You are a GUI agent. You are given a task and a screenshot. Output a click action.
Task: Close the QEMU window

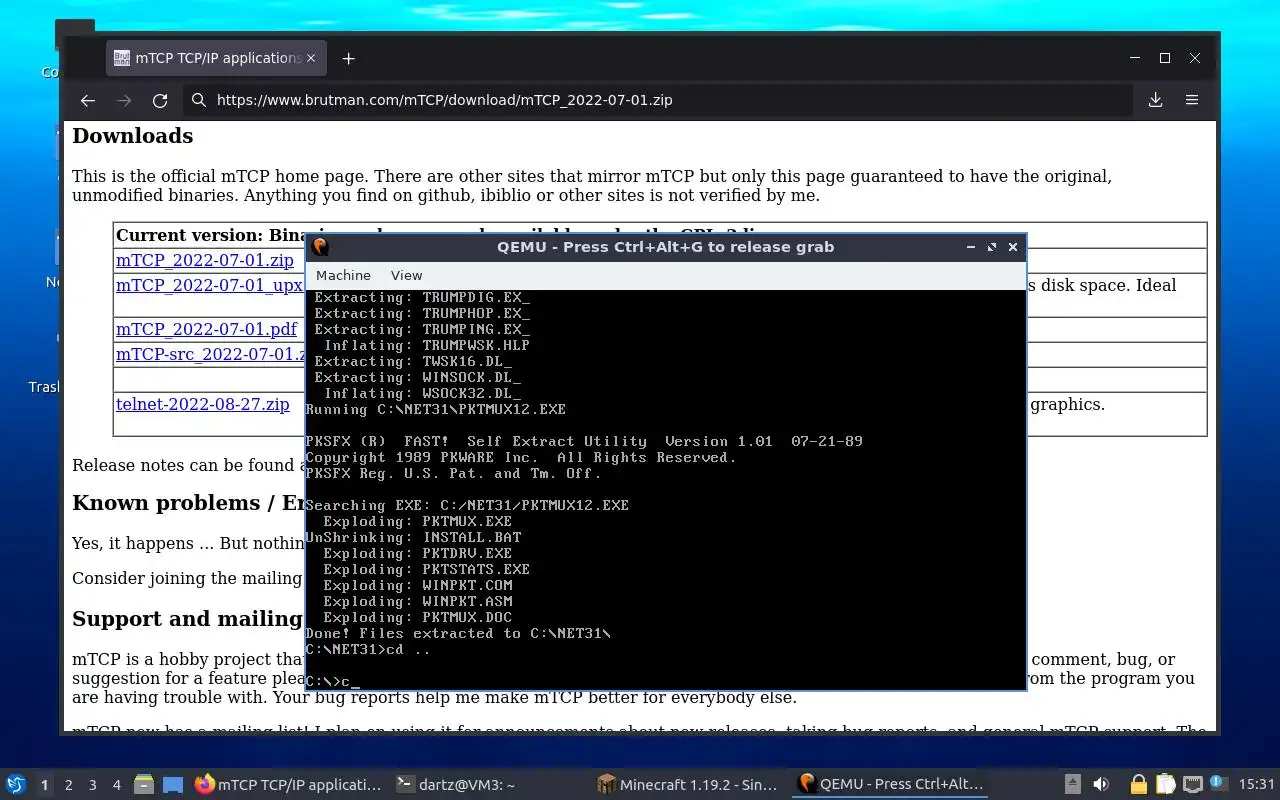point(1013,247)
